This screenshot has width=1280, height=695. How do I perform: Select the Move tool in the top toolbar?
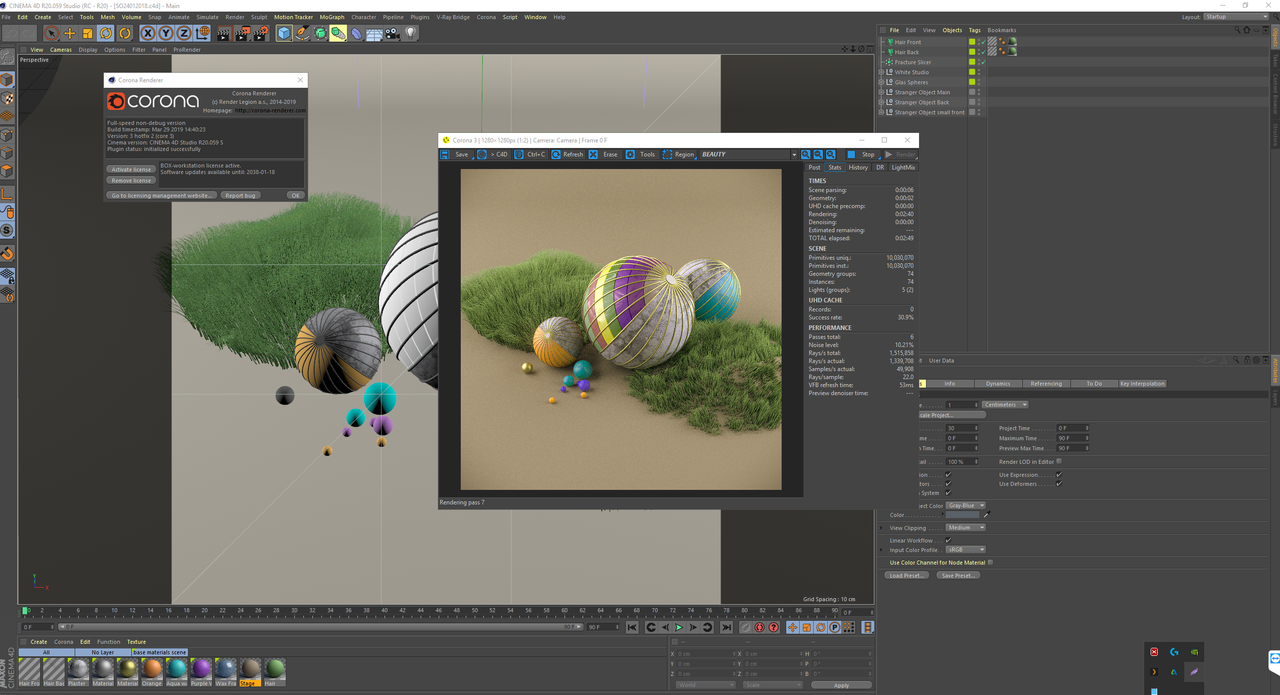[x=69, y=34]
